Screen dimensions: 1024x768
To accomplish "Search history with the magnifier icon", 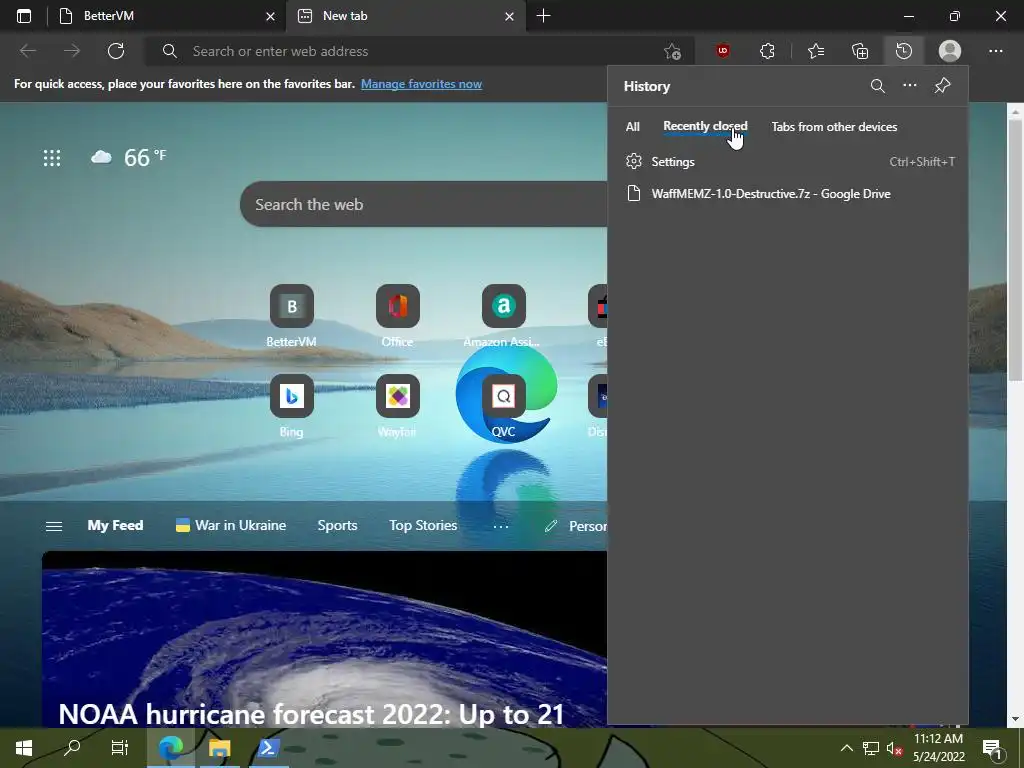I will 878,86.
